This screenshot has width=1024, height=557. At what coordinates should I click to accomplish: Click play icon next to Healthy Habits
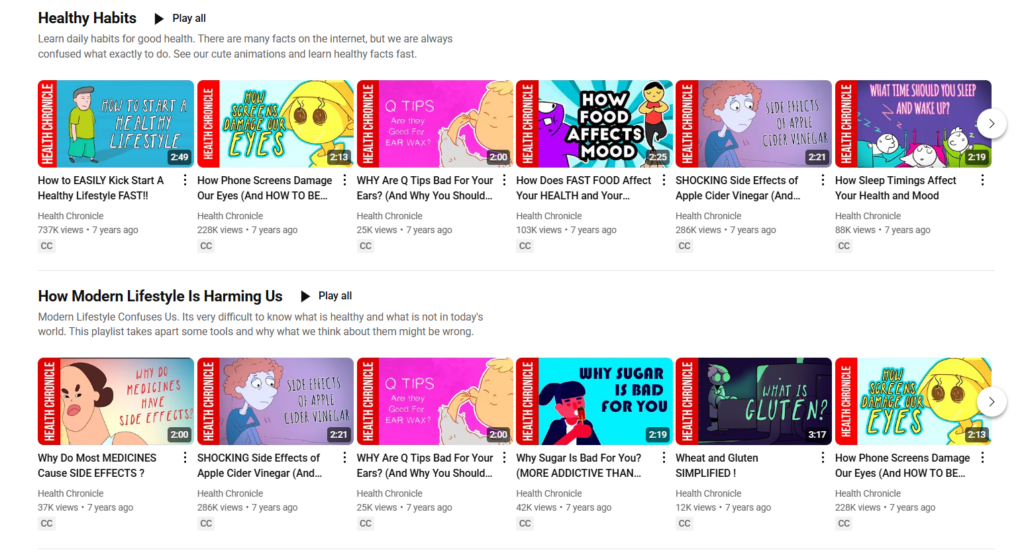coord(159,19)
